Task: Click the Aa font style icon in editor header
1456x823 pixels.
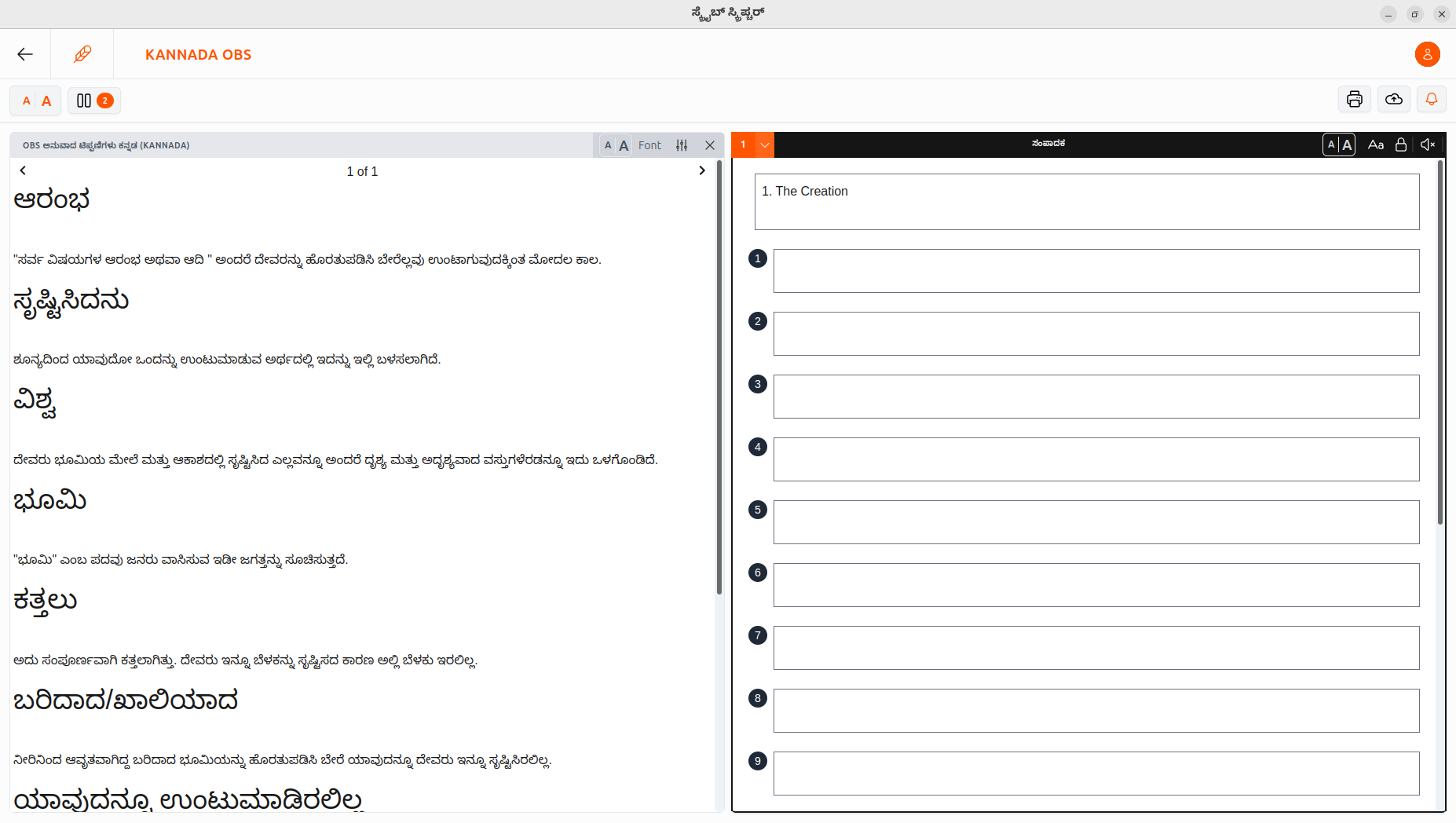Action: pyautogui.click(x=1377, y=144)
